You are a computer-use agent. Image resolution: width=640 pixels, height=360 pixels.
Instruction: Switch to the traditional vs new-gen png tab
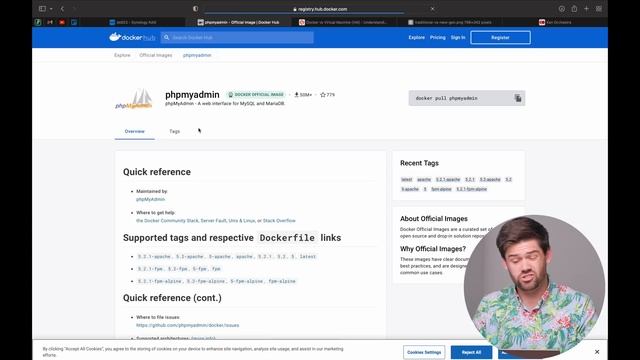point(450,22)
